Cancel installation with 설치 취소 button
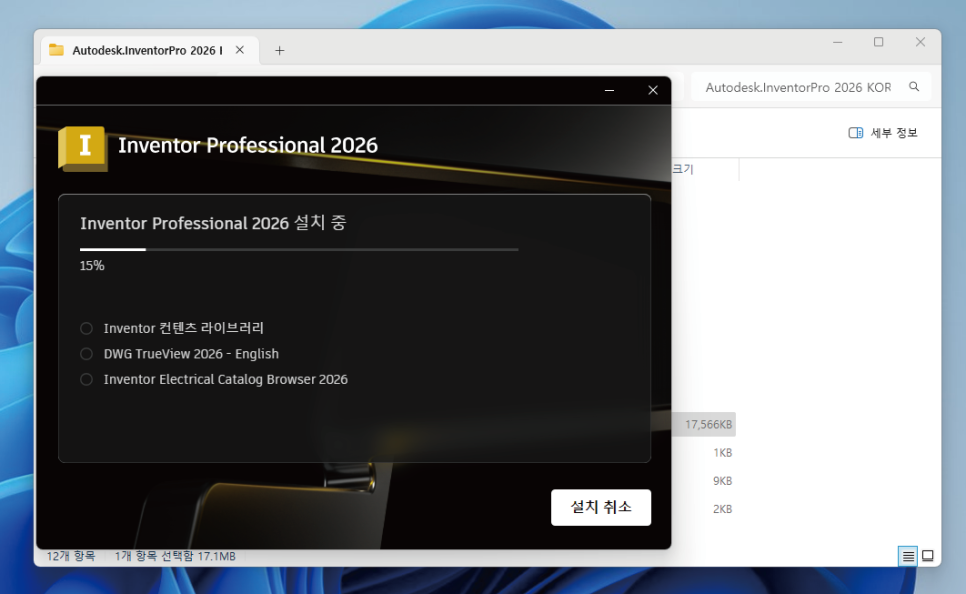The image size is (966, 594). [601, 507]
